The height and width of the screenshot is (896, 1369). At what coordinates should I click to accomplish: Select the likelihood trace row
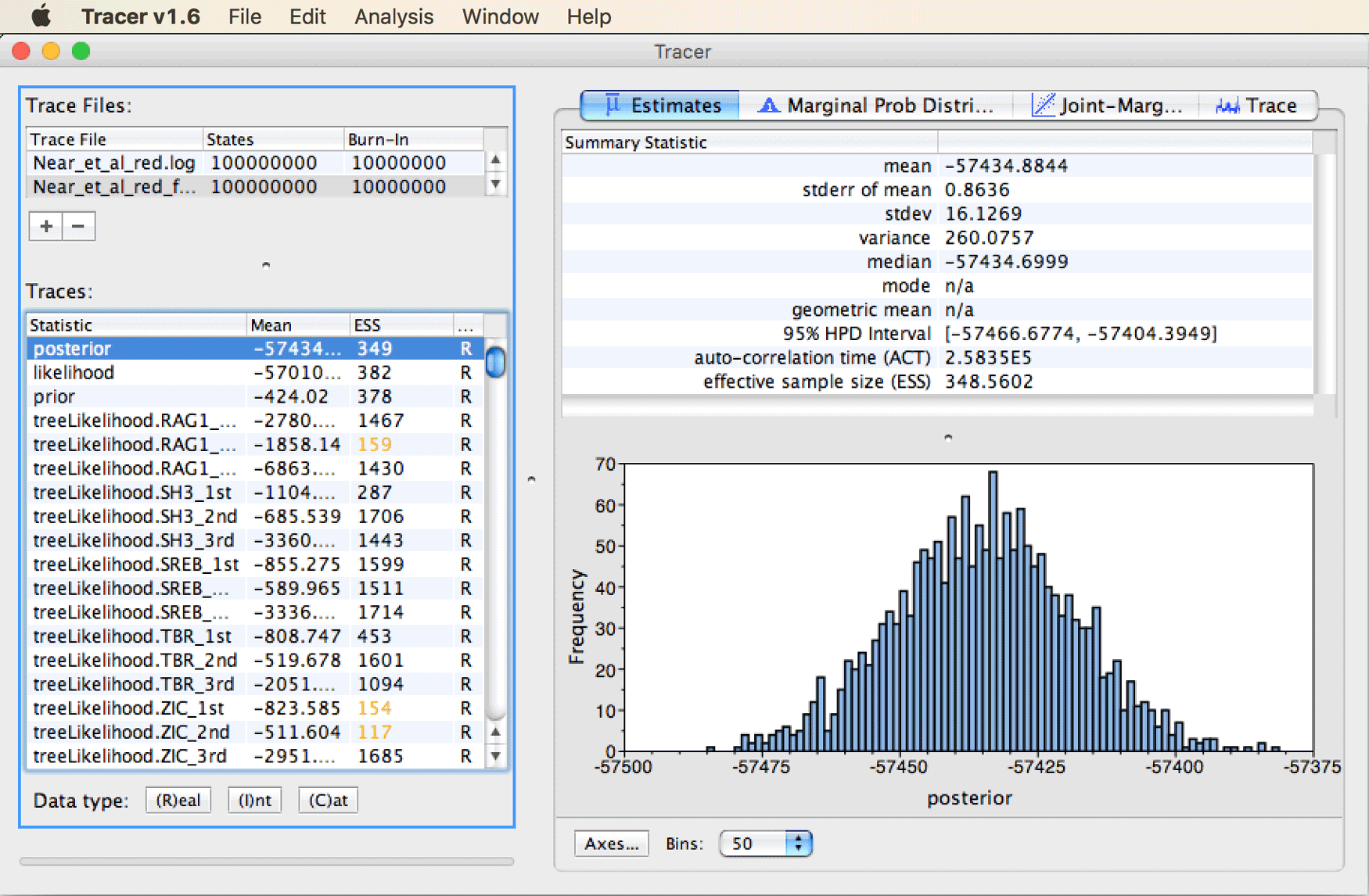[255, 373]
